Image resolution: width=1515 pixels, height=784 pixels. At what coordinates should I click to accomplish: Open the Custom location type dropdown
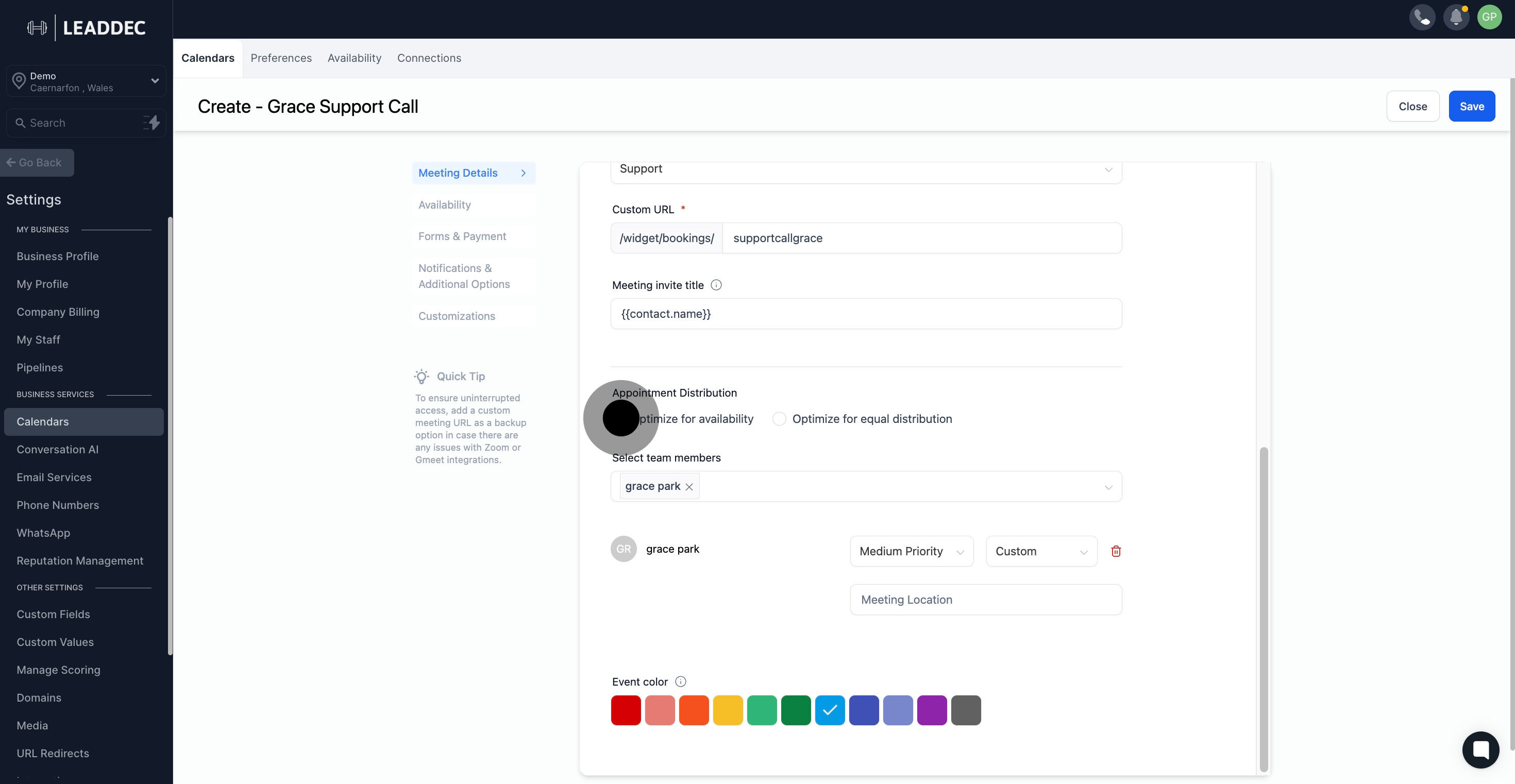1041,551
